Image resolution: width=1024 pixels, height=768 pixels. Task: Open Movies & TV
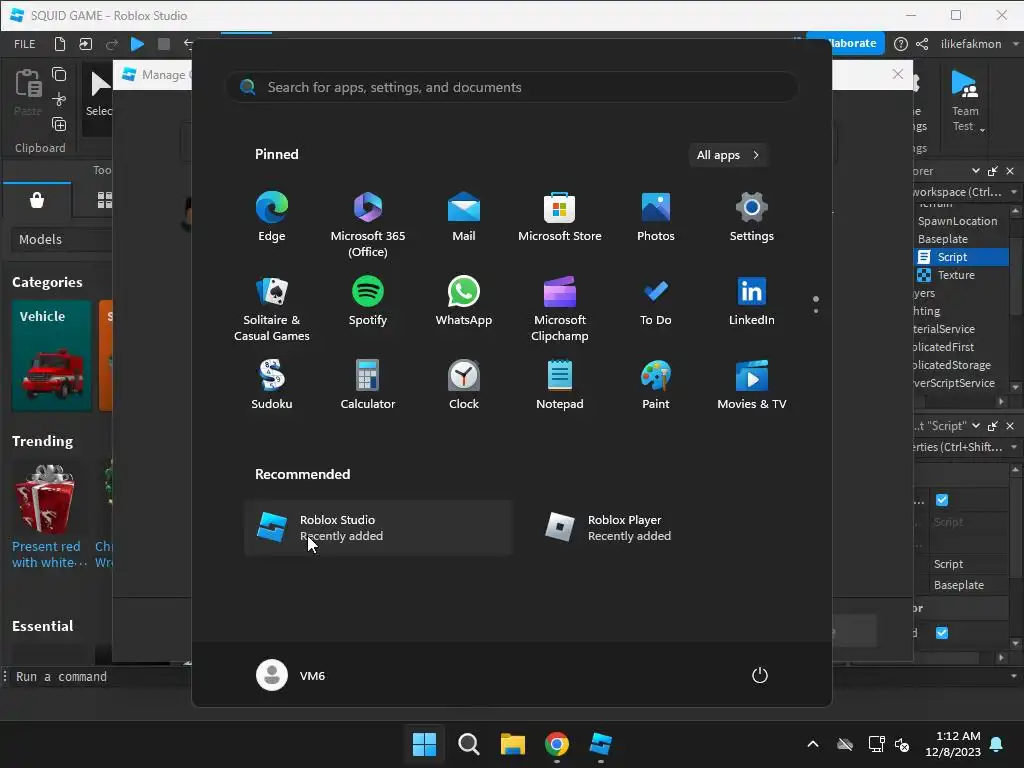point(752,385)
